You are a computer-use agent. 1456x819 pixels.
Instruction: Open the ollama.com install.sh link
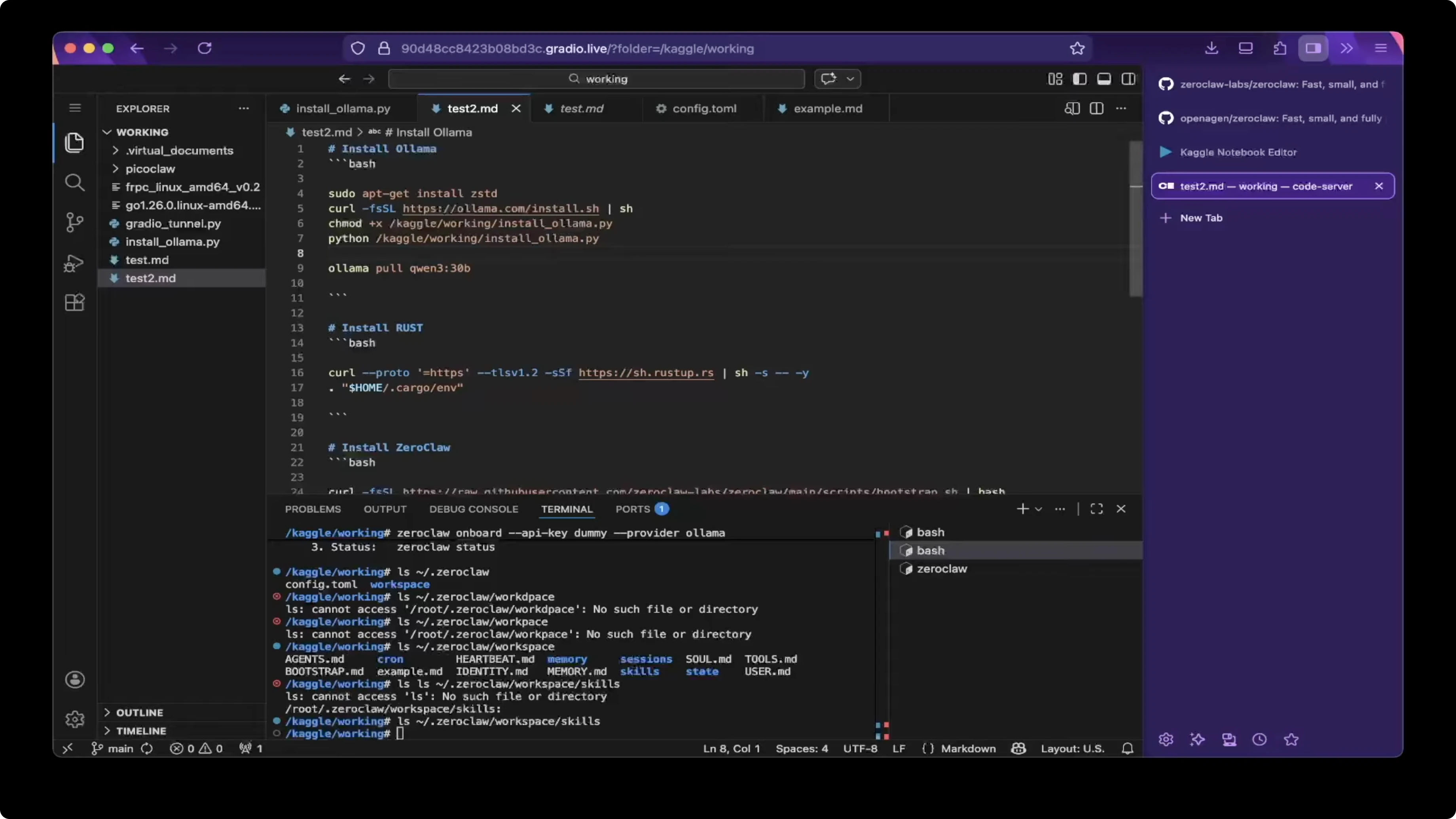[x=500, y=209]
